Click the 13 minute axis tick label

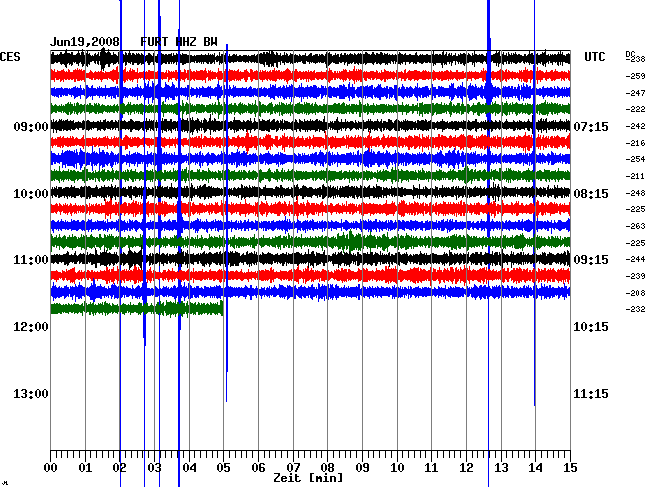(501, 468)
